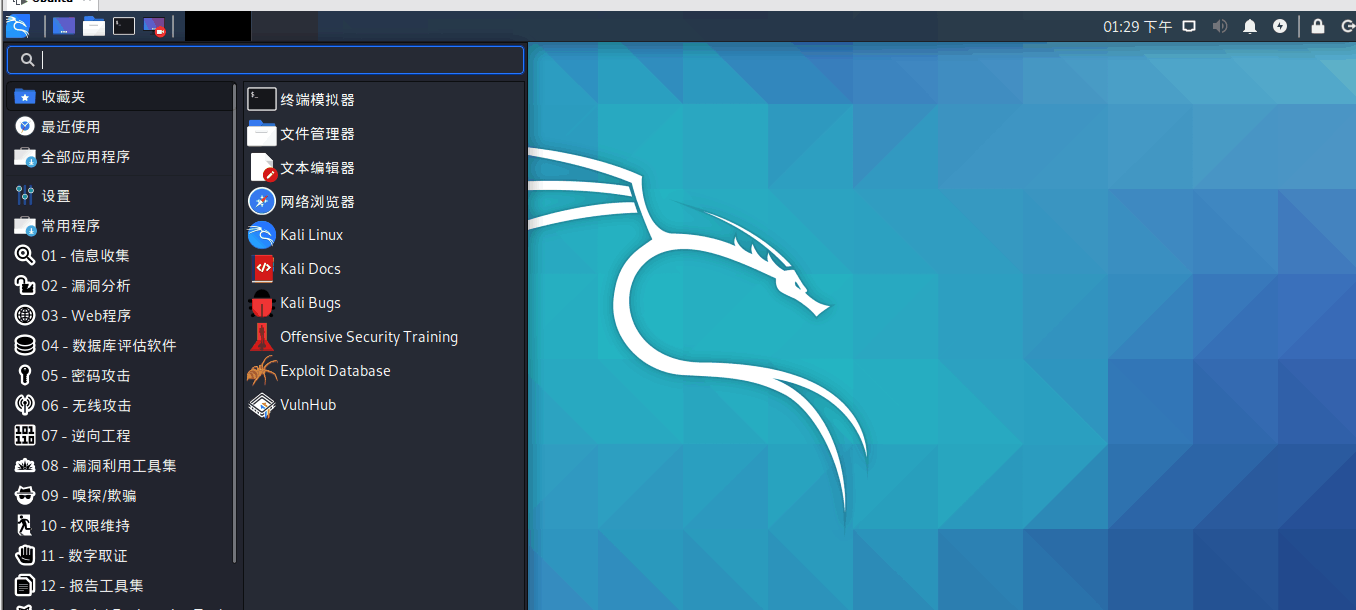1356x610 pixels.
Task: Click the clock showing 01:29 下午
Action: (1137, 27)
